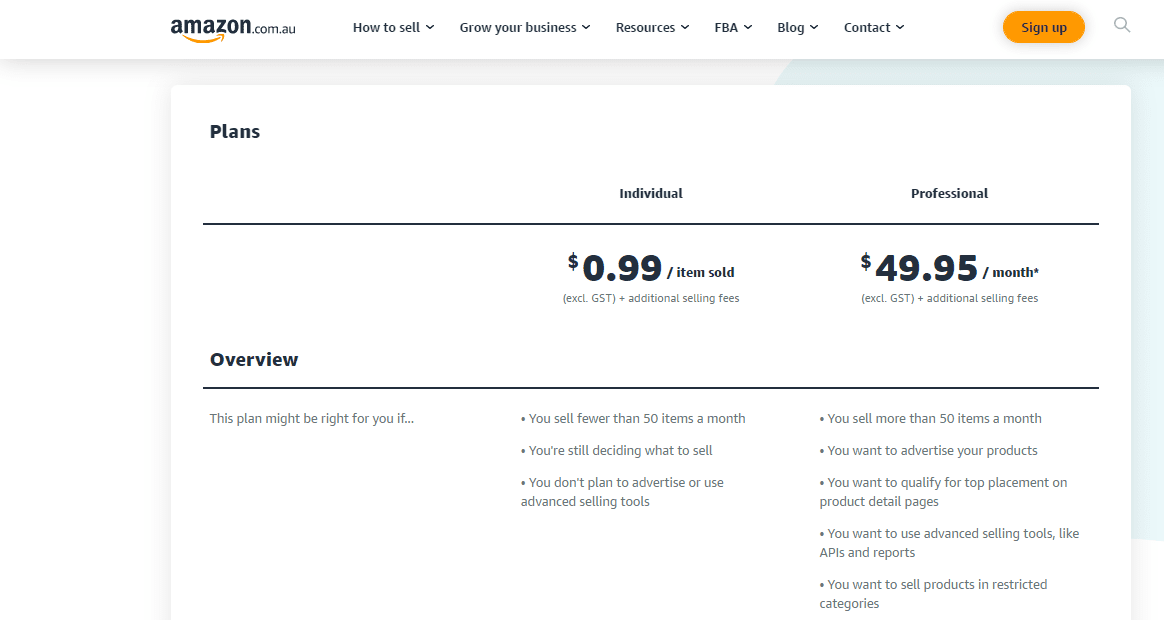Click the Amazon.com.au logo
Viewport: 1164px width, 620px height.
coord(232,27)
